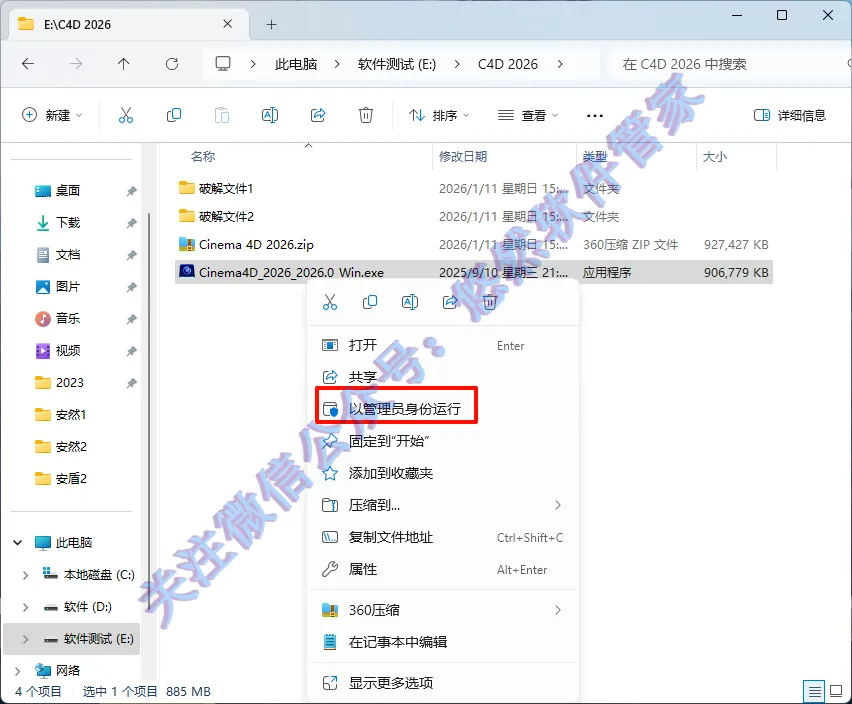Viewport: 852px width, 704px height.
Task: Select 固定到"开始" in the context menu
Action: click(x=443, y=441)
